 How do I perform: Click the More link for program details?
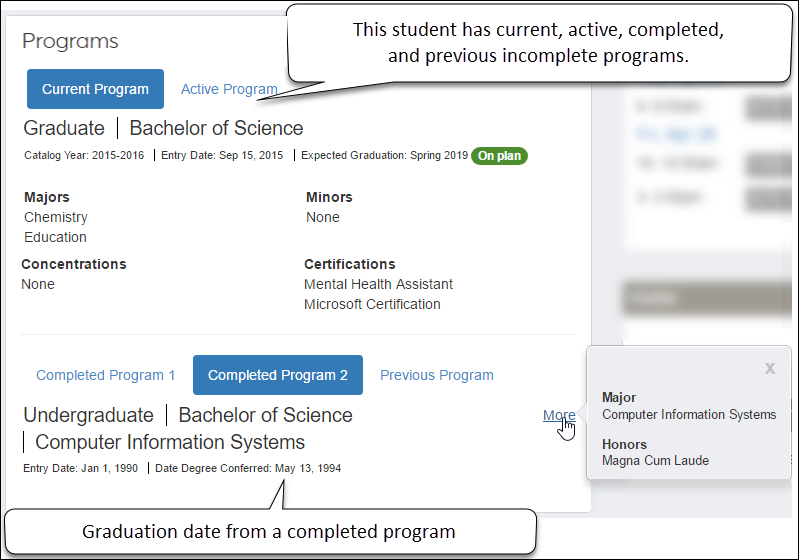click(x=559, y=416)
